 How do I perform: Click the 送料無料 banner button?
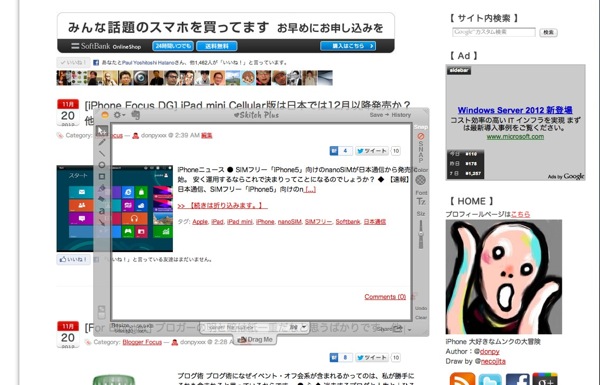click(x=217, y=46)
